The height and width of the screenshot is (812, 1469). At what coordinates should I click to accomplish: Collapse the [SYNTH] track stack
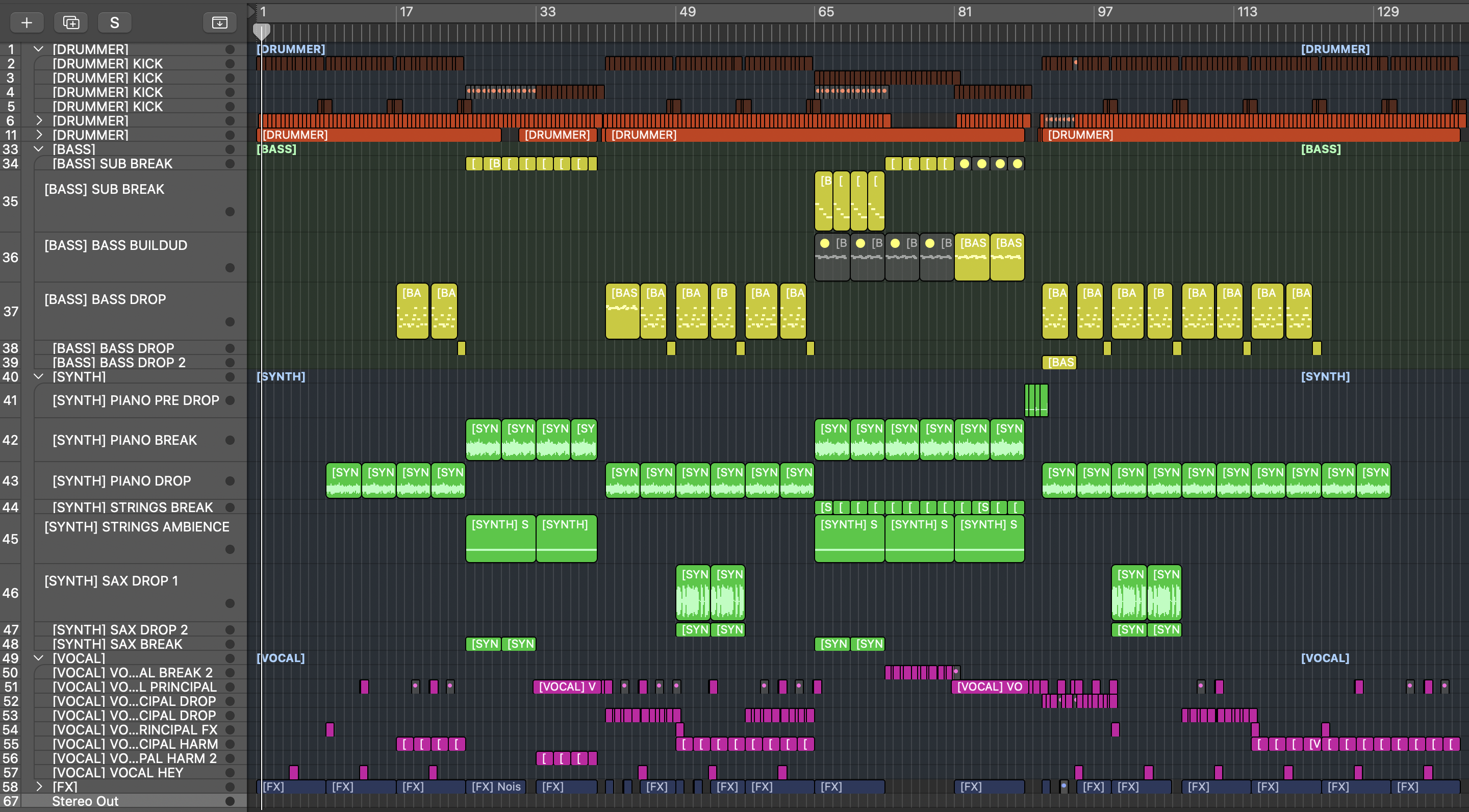39,376
